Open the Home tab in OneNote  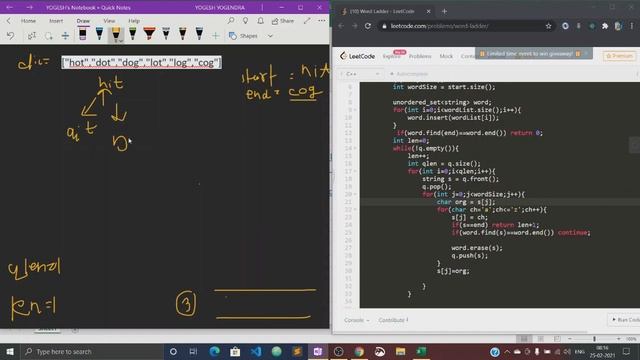[28, 20]
